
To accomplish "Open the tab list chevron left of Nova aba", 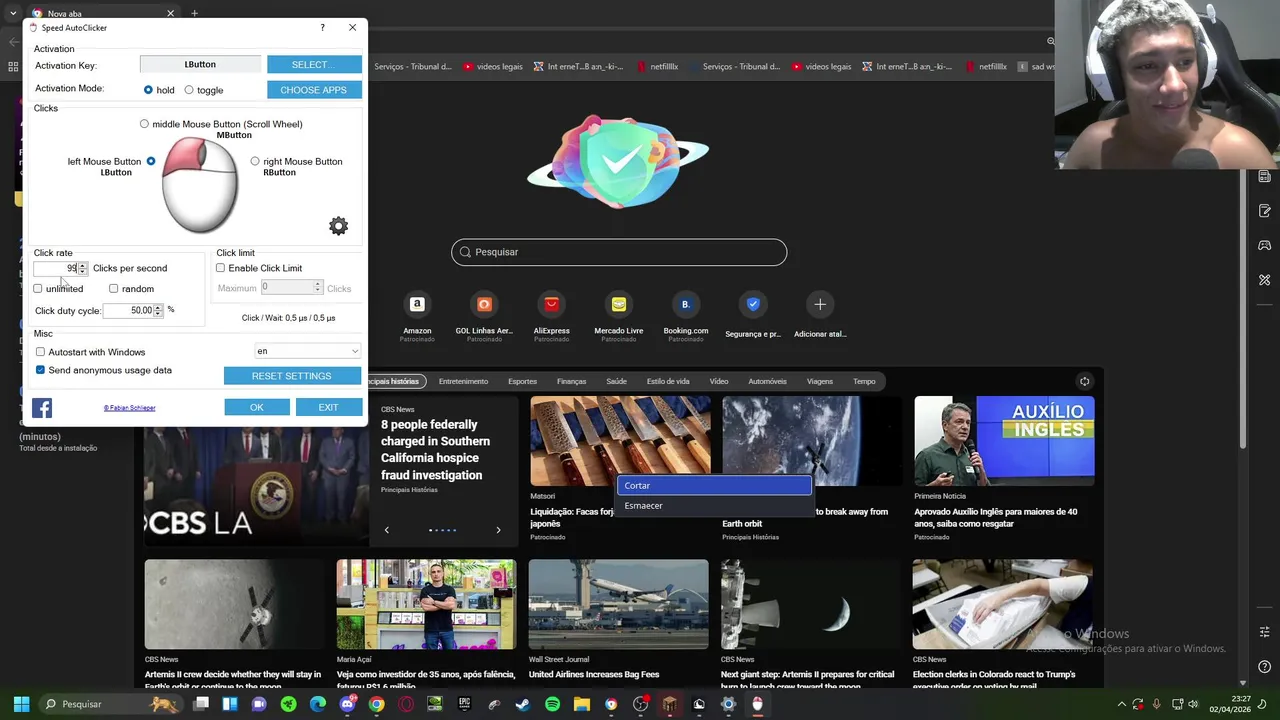I will tap(12, 13).
